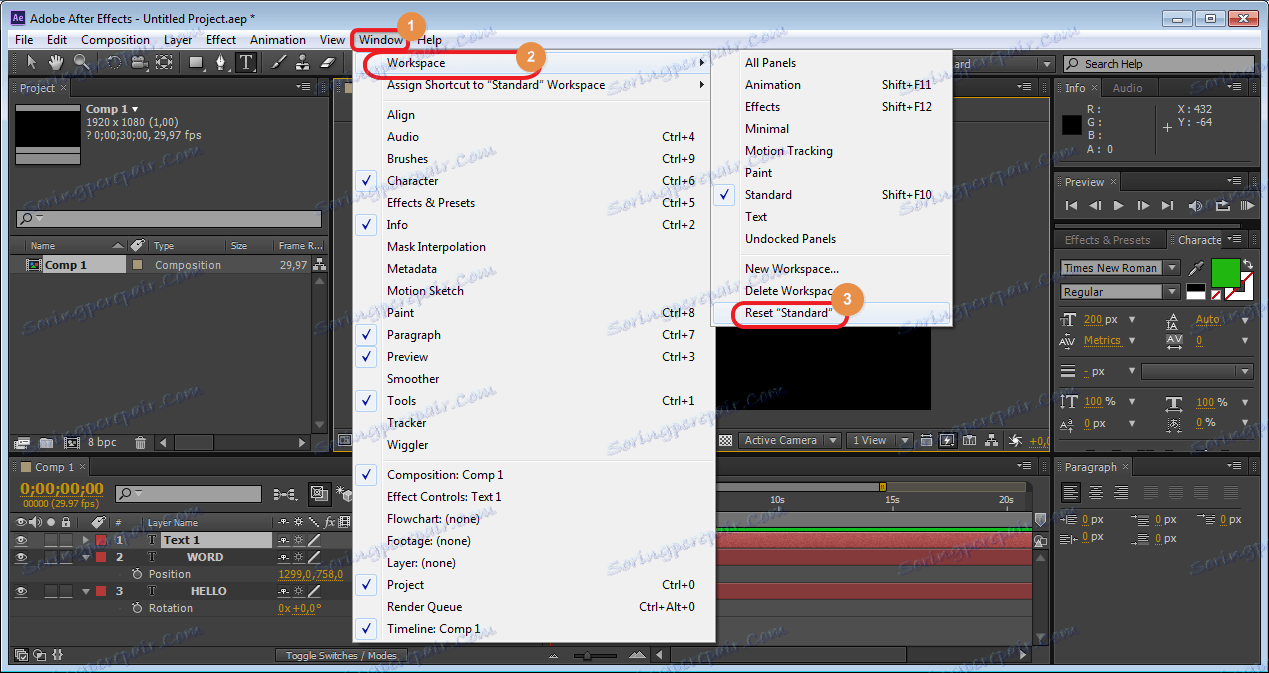The width and height of the screenshot is (1269, 673).
Task: Choose New Workspace... entry
Action: click(x=831, y=269)
